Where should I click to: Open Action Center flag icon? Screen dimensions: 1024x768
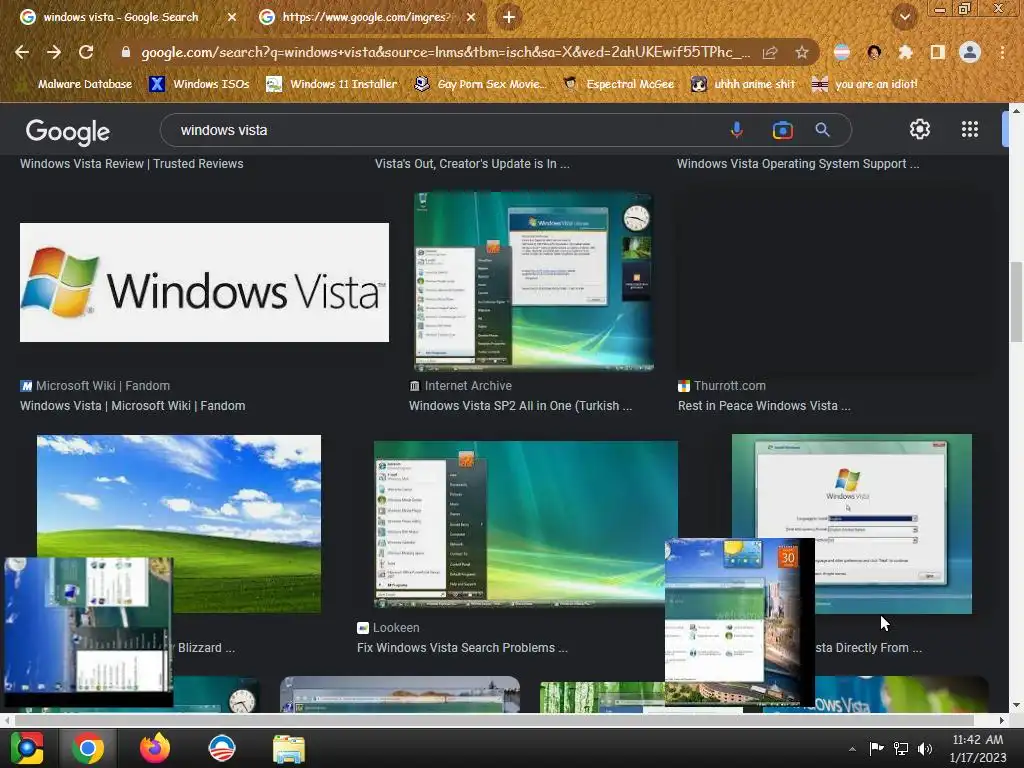(876, 748)
